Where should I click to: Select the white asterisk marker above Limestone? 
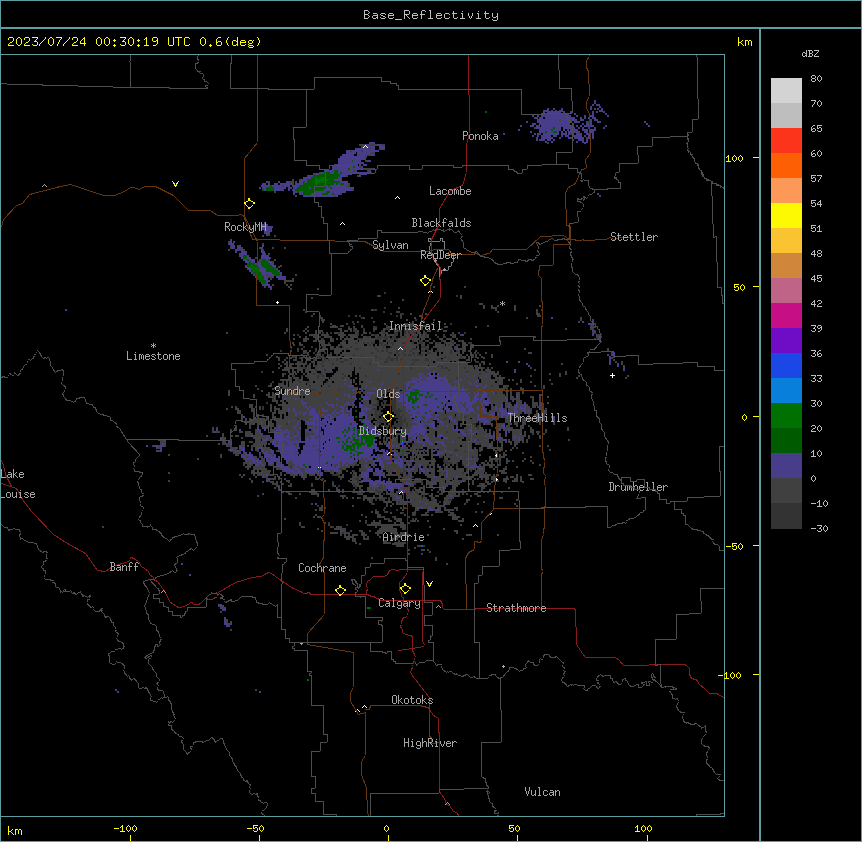(153, 346)
